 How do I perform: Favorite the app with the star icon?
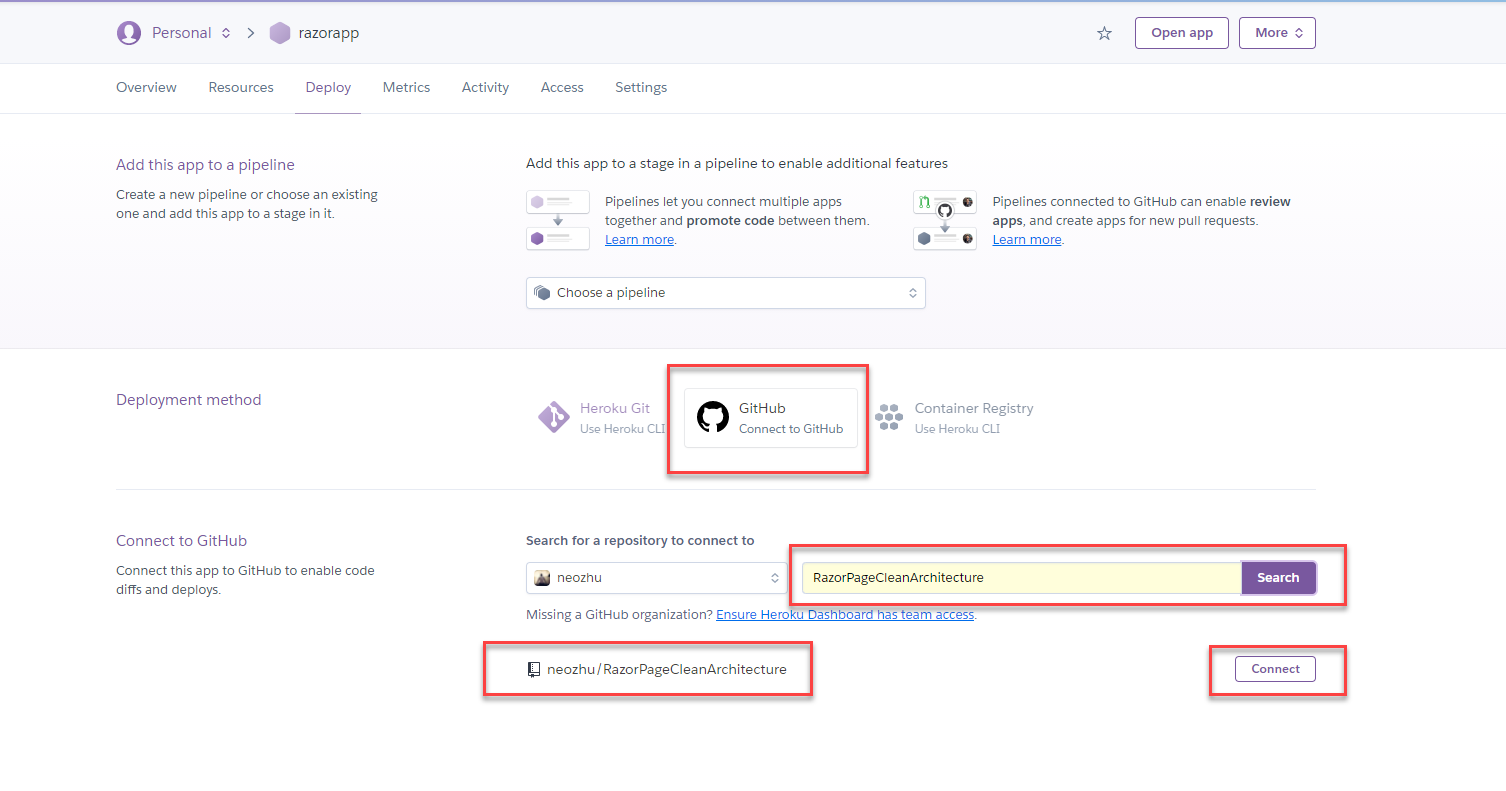click(1104, 33)
